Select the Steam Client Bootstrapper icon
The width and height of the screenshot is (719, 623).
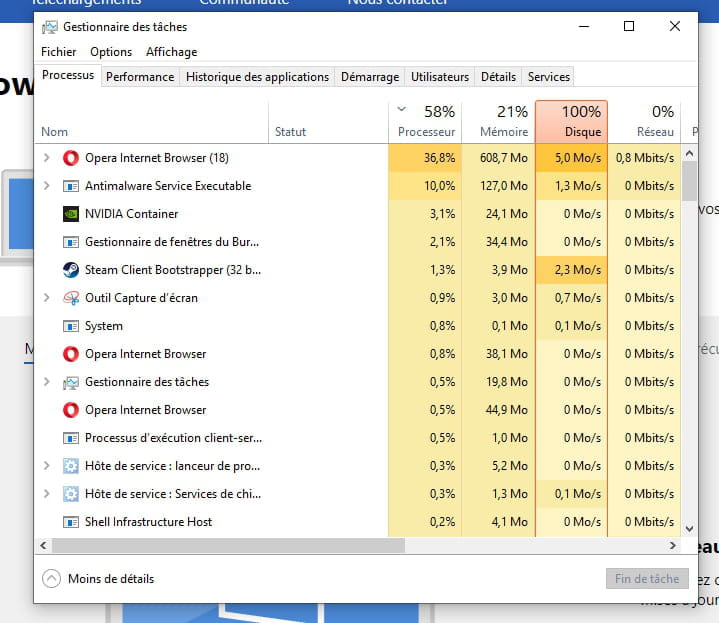pyautogui.click(x=71, y=270)
